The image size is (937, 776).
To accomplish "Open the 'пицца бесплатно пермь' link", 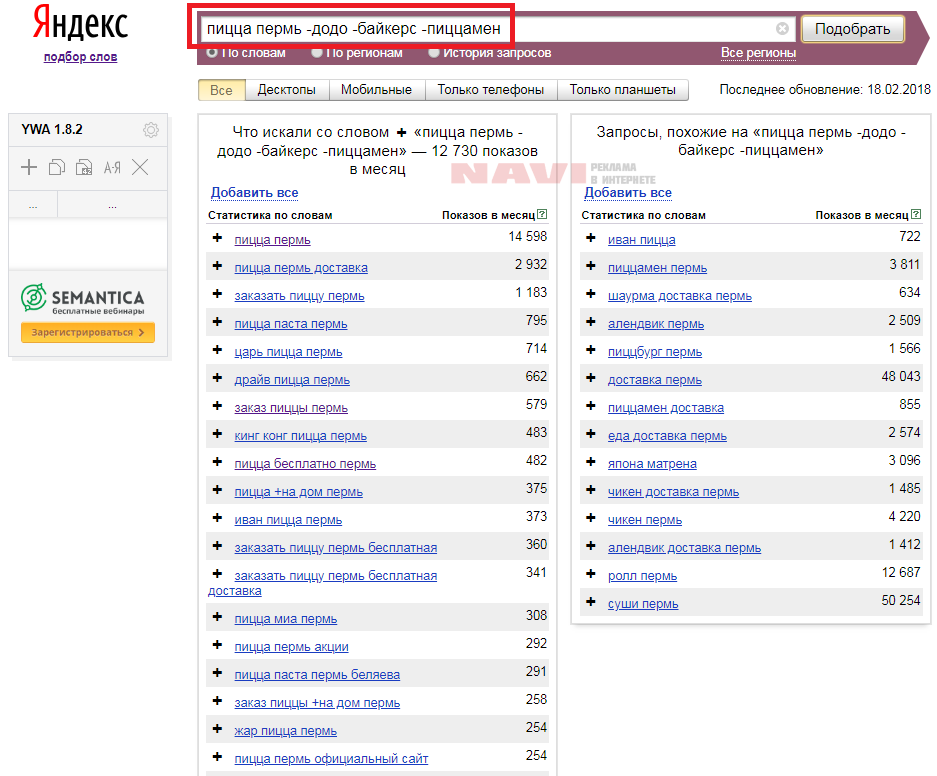I will [x=305, y=464].
